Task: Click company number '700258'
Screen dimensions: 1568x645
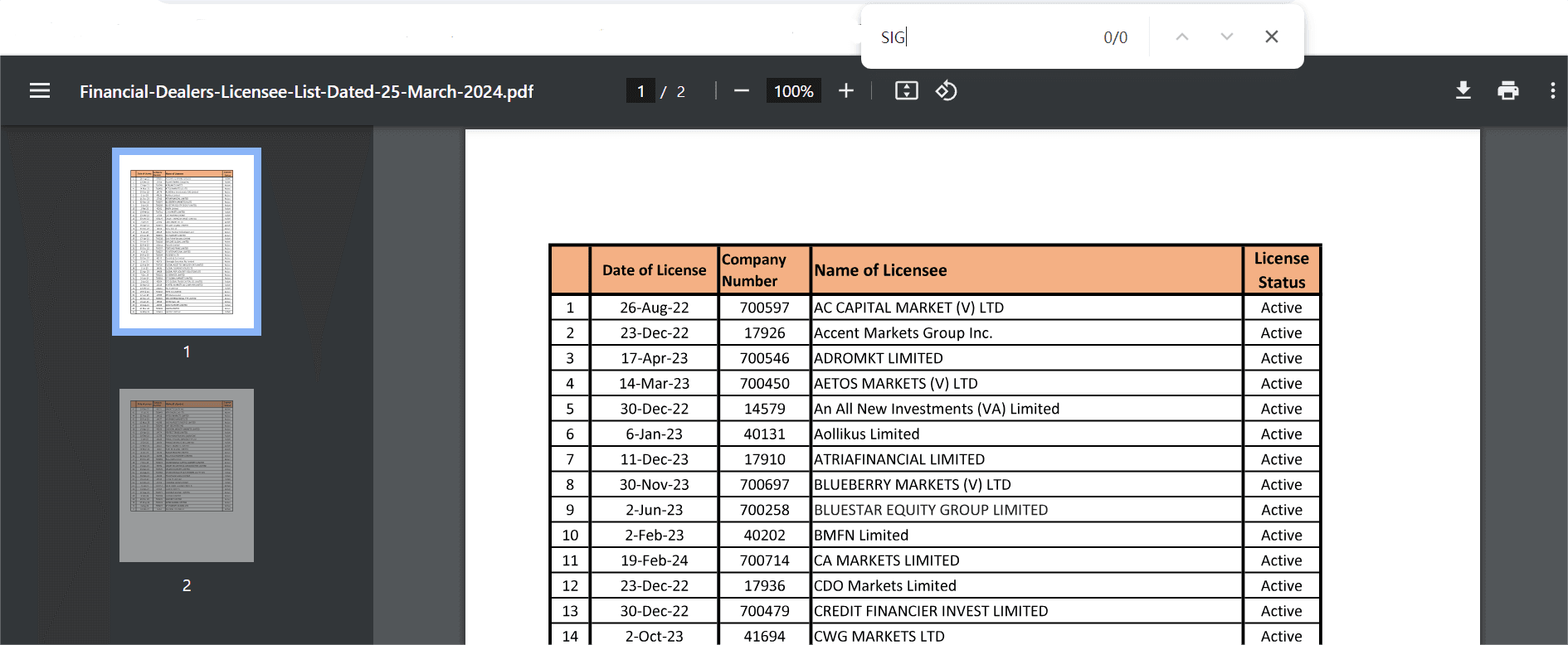Action: pos(765,510)
